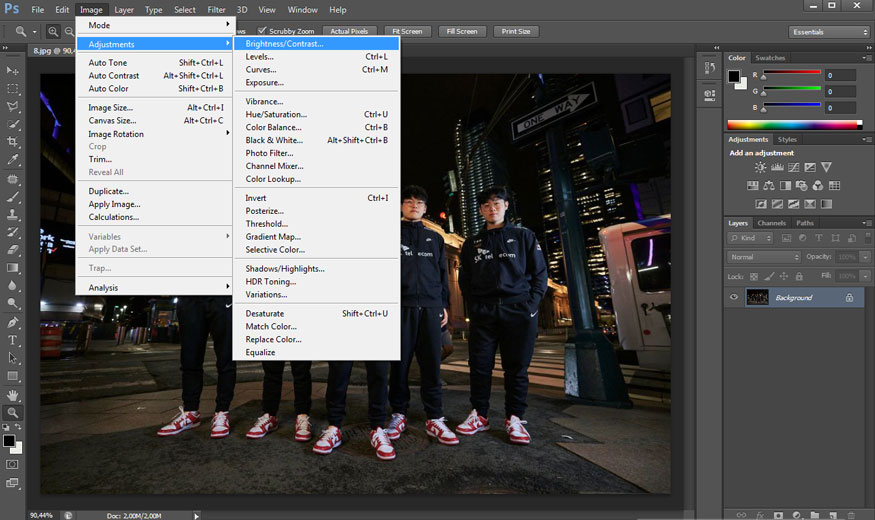Click the foreground color swatch in Color panel

pos(734,76)
